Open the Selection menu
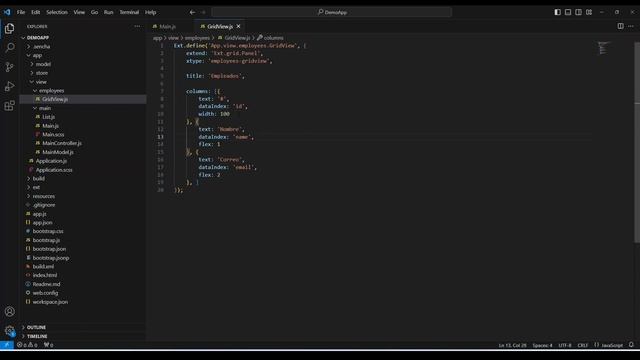 pyautogui.click(x=57, y=12)
